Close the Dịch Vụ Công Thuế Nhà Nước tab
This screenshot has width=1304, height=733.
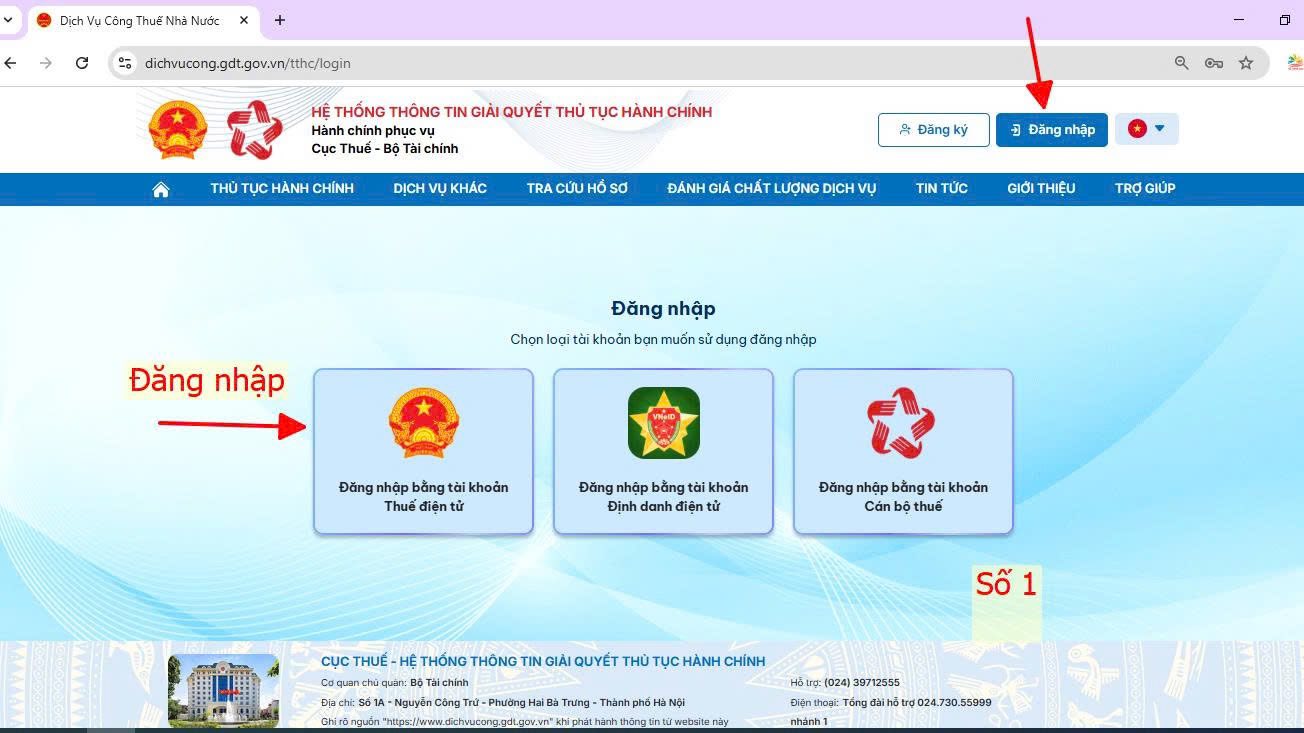[244, 20]
